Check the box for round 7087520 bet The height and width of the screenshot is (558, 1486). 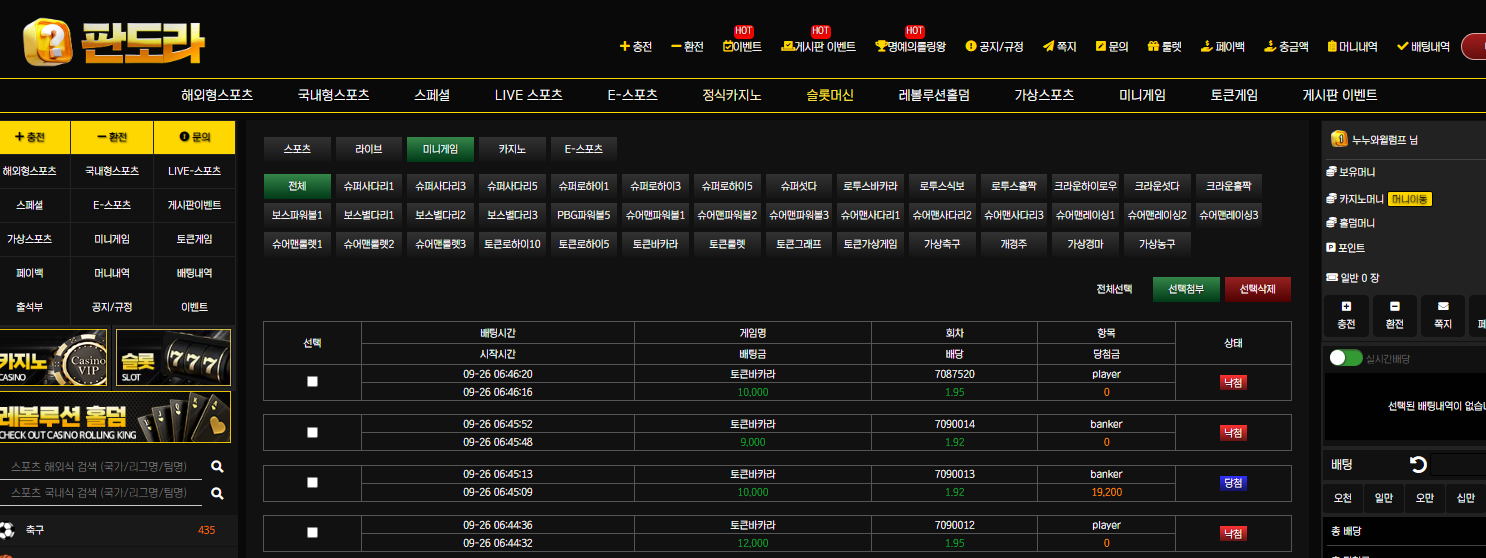pos(312,382)
